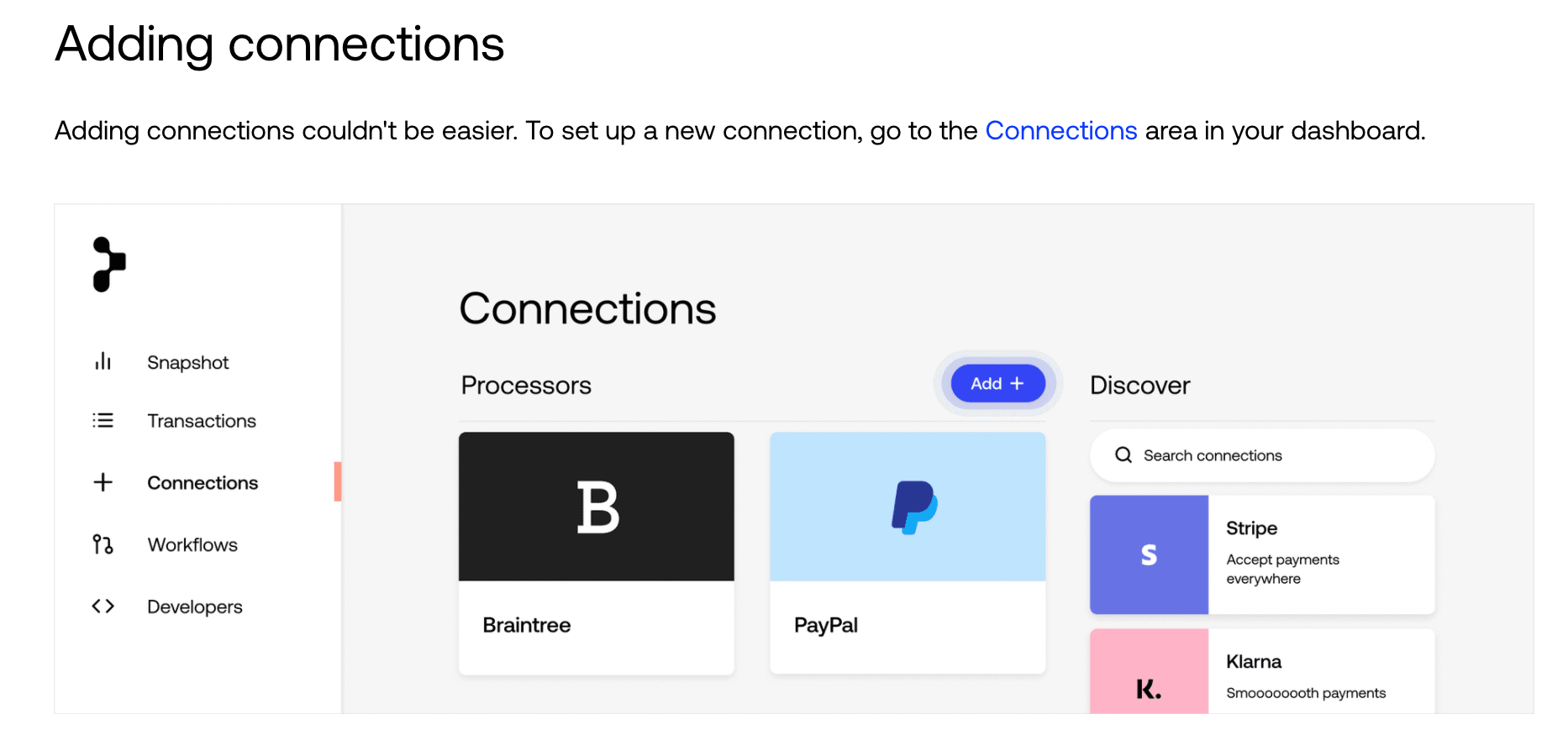Select the Stripe Accept payments everywhere card
The height and width of the screenshot is (751, 1568).
pyautogui.click(x=1262, y=554)
